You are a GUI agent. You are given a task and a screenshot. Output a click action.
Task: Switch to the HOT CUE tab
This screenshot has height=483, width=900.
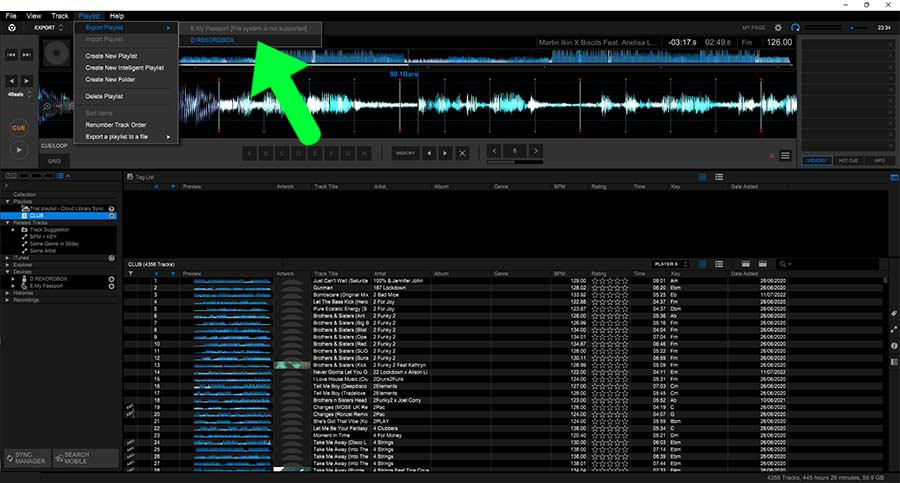point(848,161)
